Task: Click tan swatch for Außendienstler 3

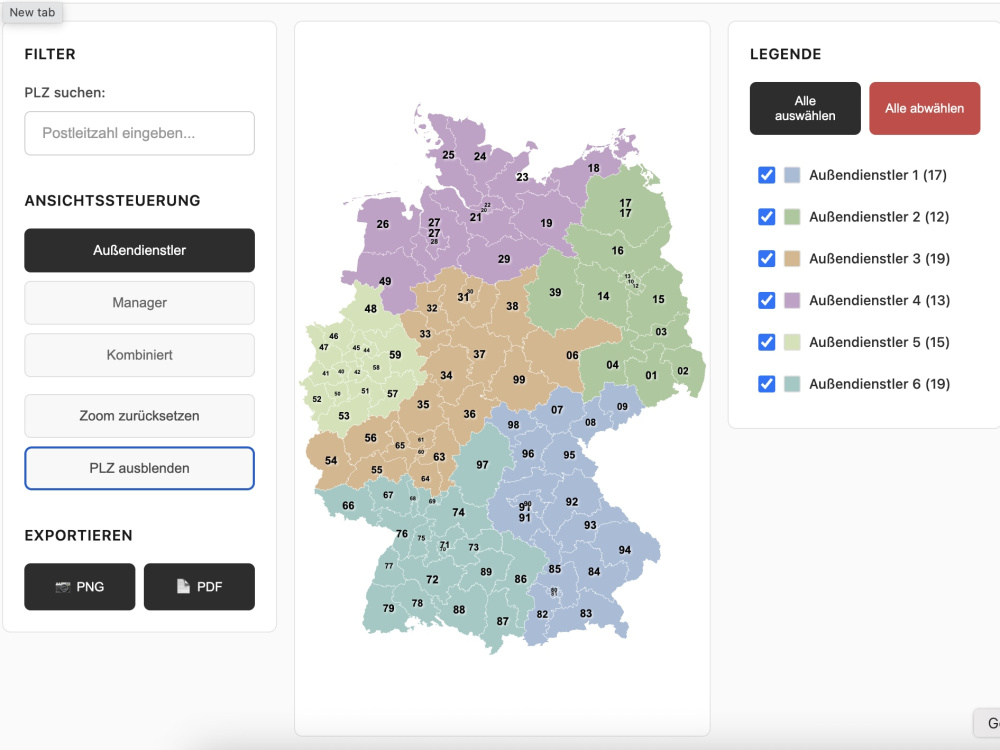Action: (792, 258)
